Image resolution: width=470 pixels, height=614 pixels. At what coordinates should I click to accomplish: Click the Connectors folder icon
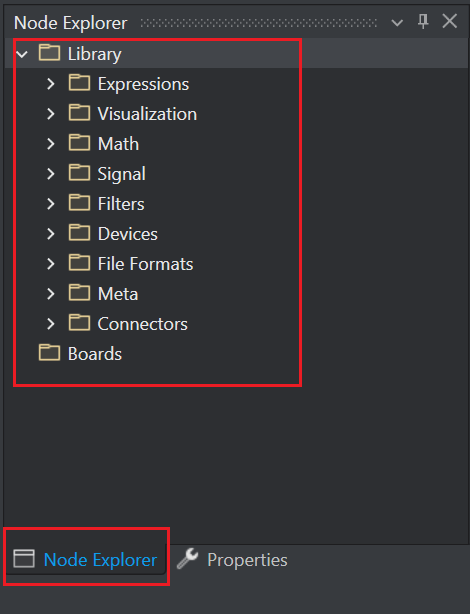click(x=80, y=323)
